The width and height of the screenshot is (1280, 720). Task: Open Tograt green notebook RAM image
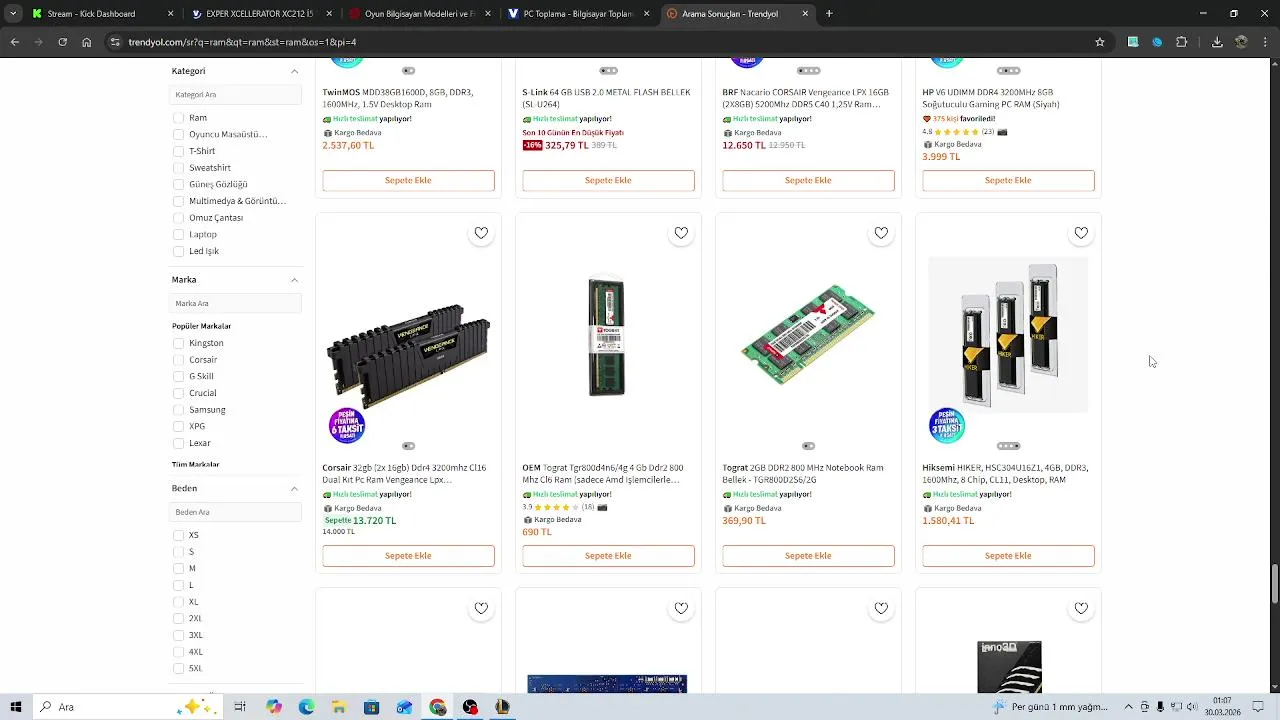pyautogui.click(x=808, y=335)
